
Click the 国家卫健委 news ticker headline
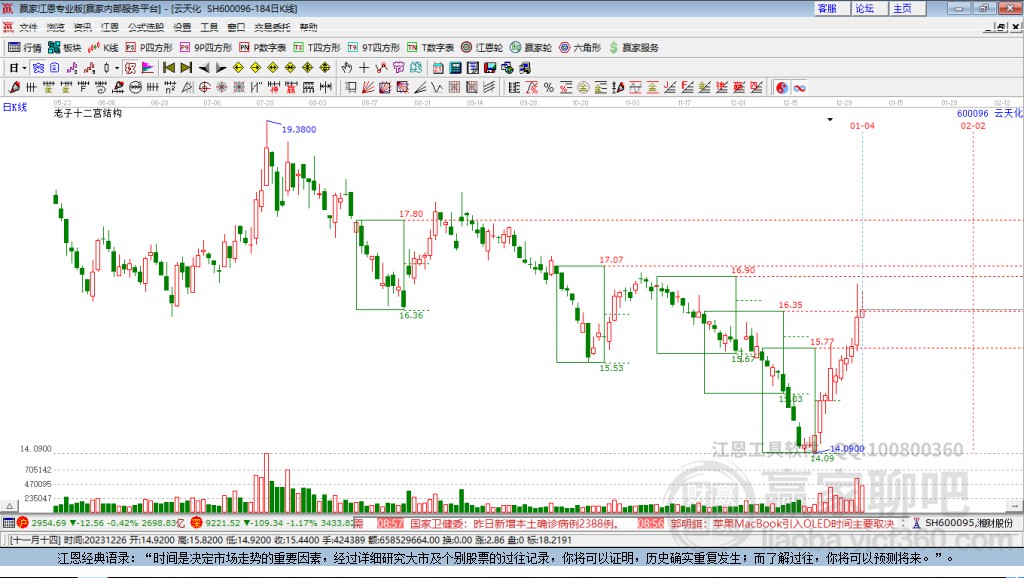click(x=516, y=523)
